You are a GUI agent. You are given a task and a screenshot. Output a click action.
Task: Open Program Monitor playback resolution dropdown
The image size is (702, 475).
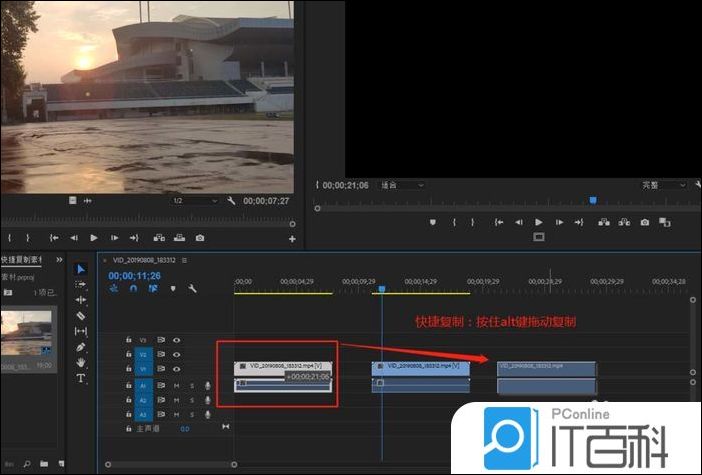[664, 185]
